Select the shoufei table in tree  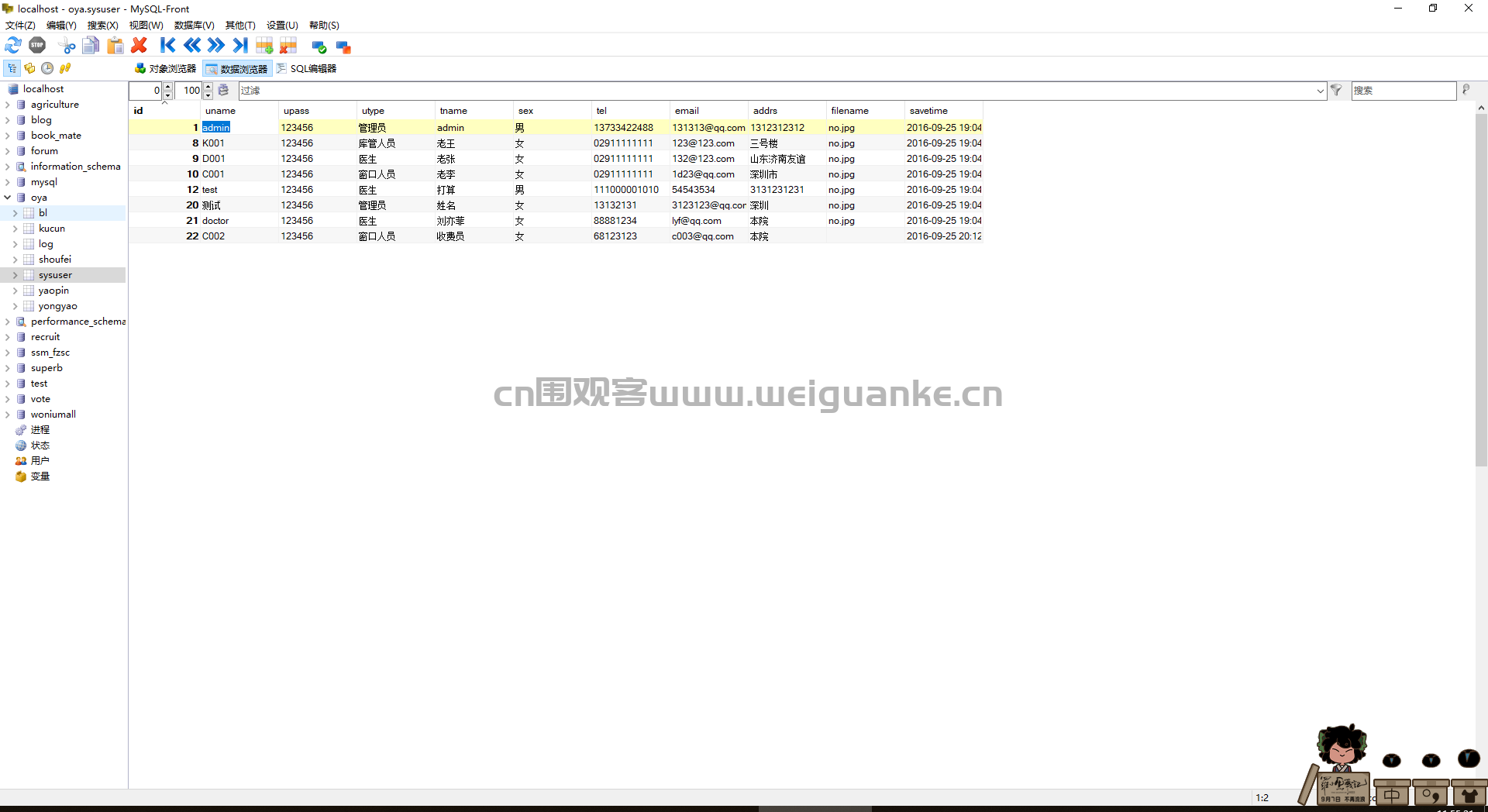tap(54, 260)
